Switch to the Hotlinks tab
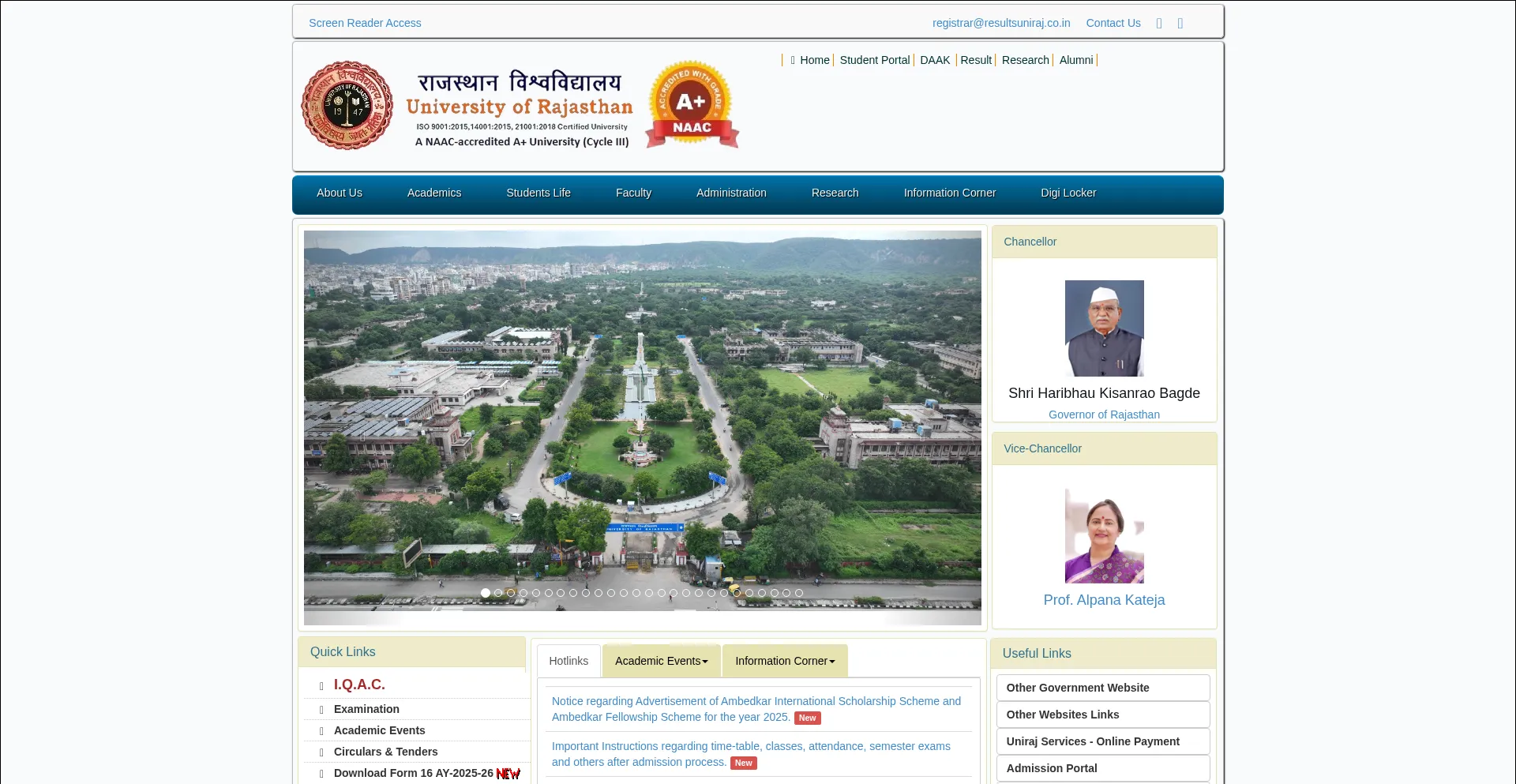This screenshot has width=1516, height=784. [568, 661]
